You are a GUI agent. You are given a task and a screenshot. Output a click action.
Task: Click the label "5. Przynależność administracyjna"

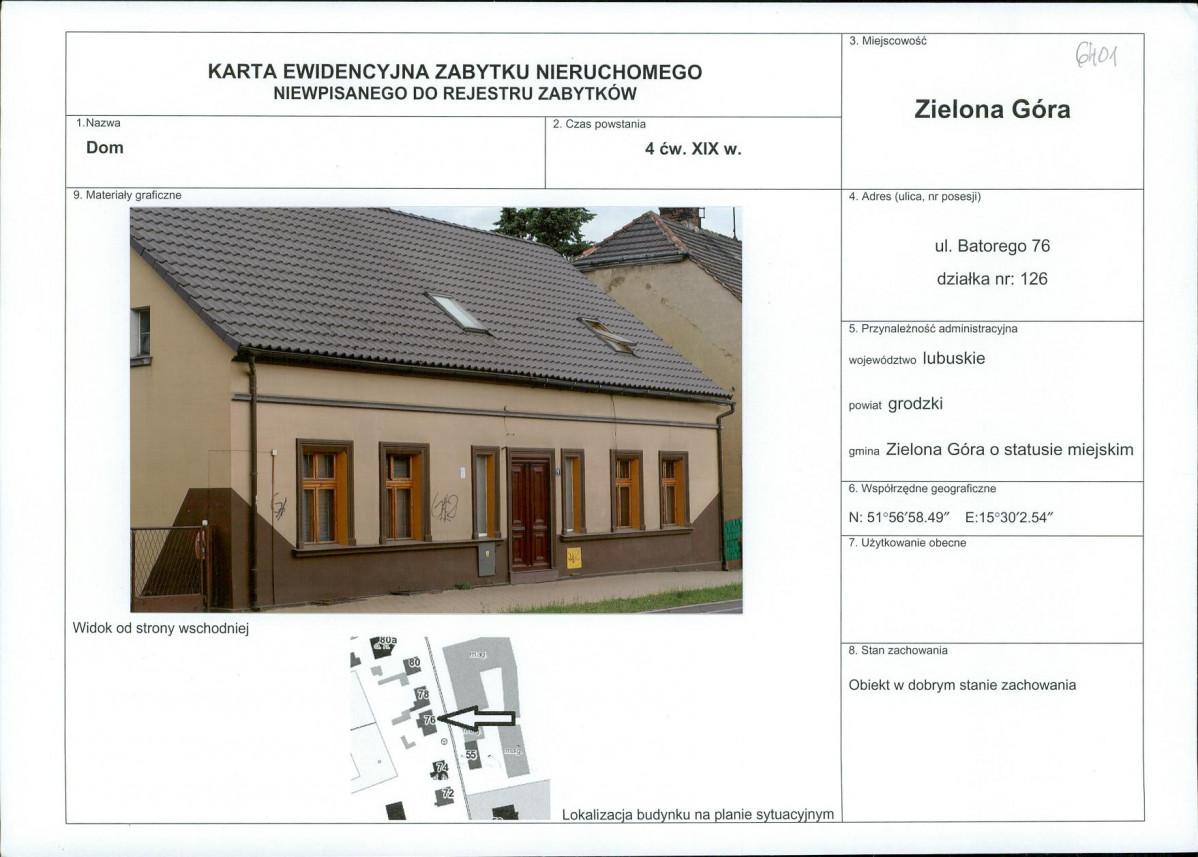coord(933,328)
